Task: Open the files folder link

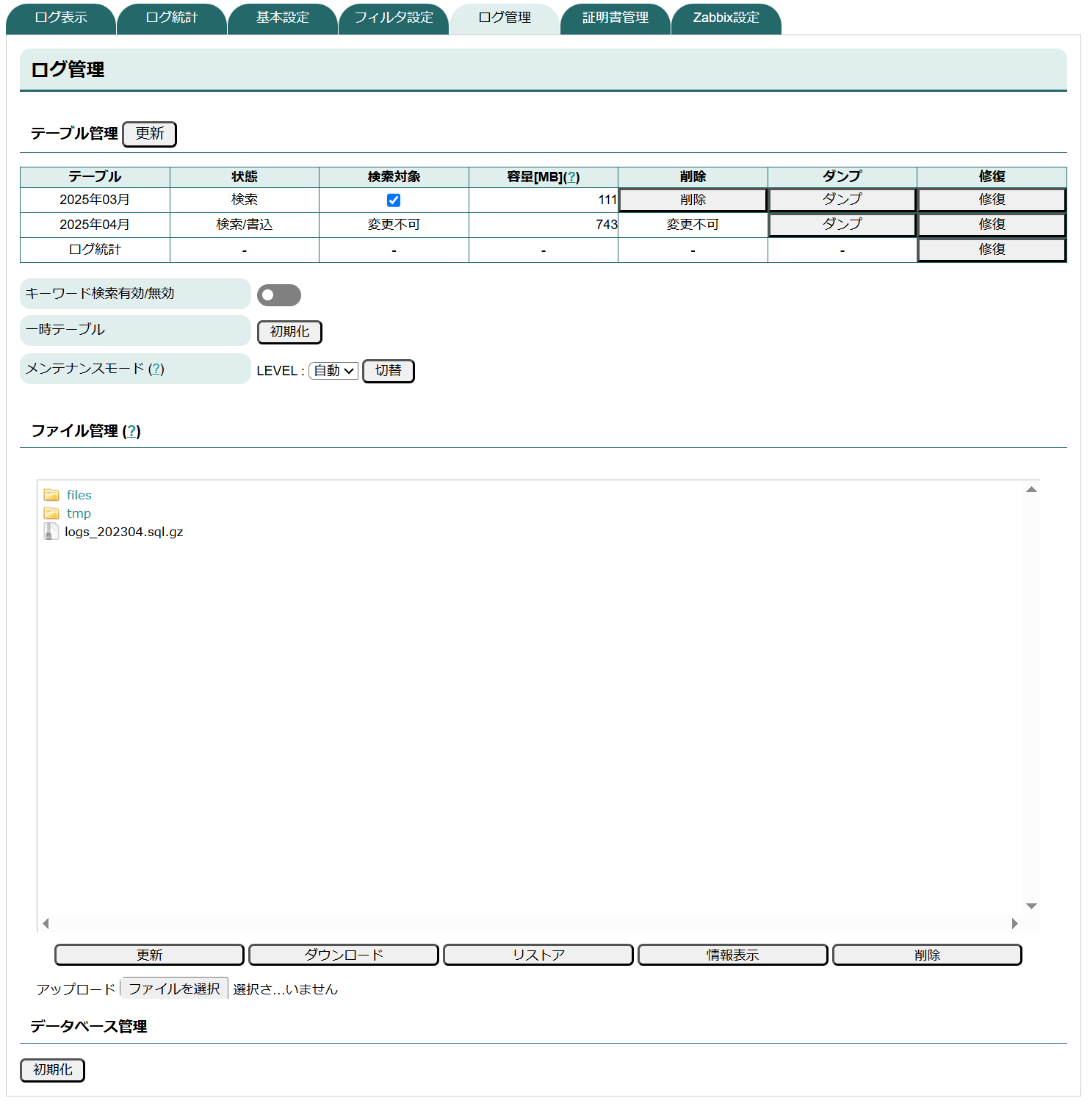Action: (79, 495)
